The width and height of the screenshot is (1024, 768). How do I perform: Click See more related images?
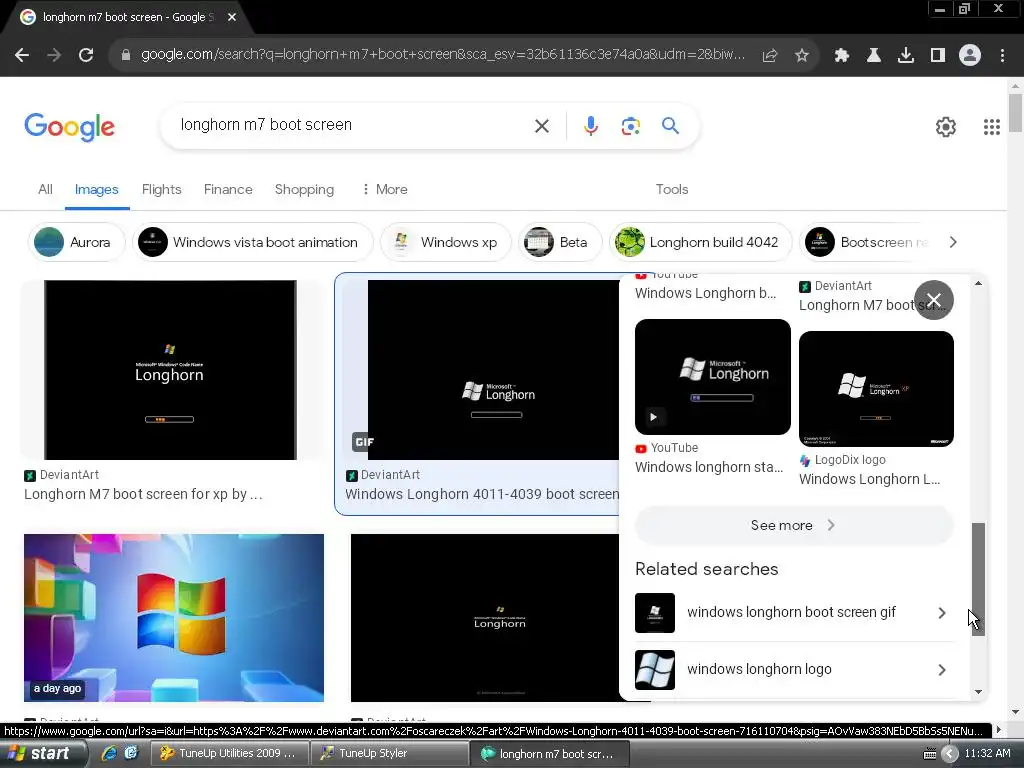tap(794, 526)
